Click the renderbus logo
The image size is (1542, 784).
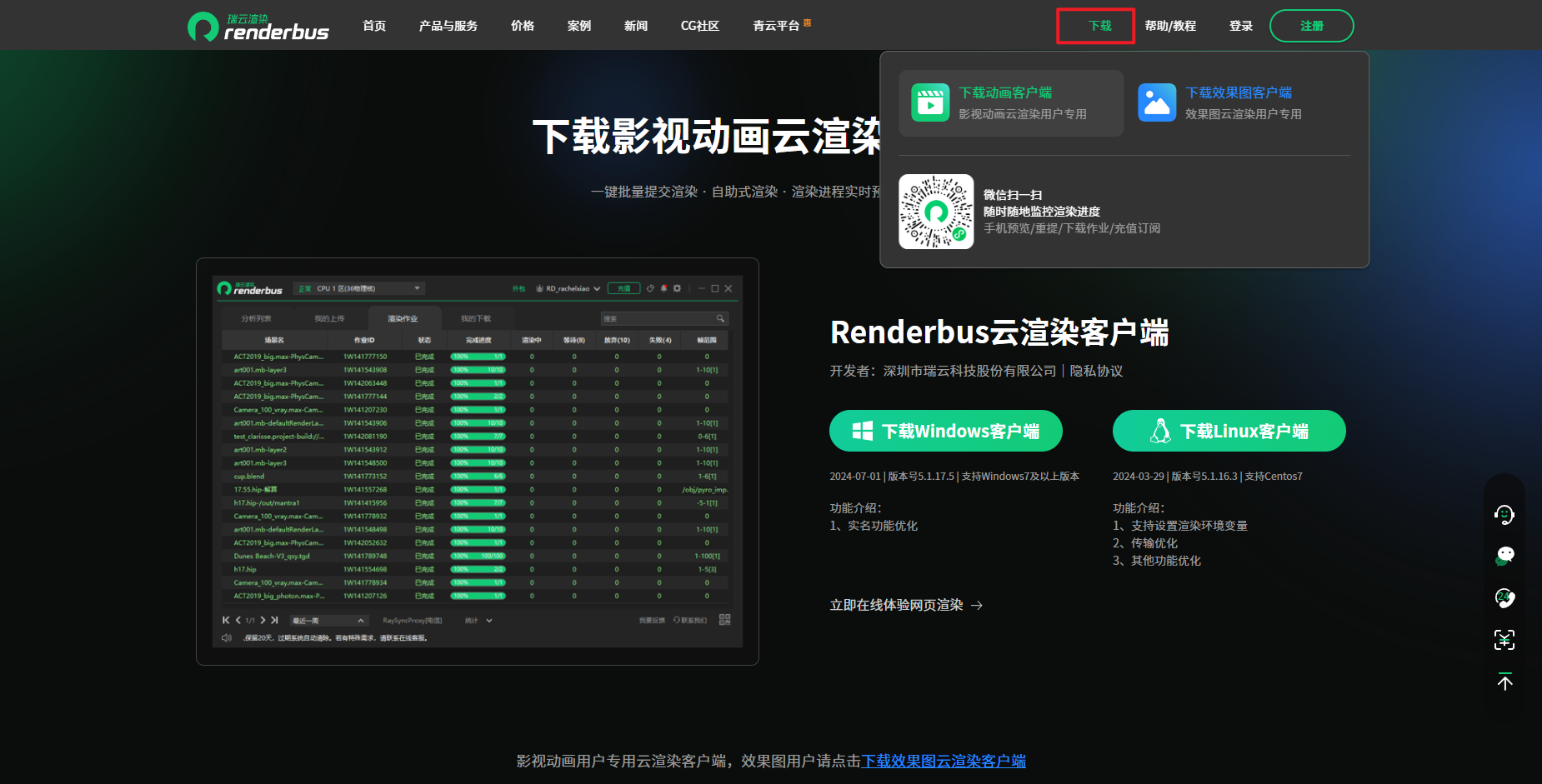258,27
